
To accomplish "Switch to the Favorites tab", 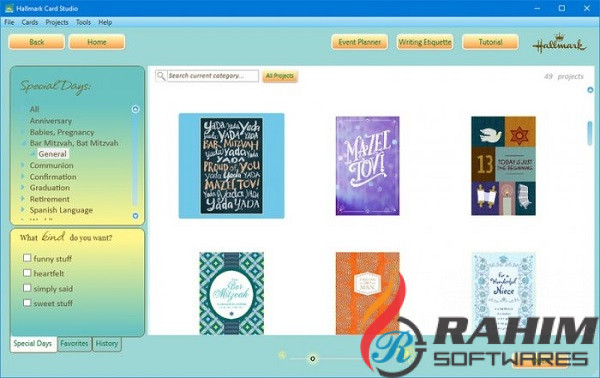I will click(x=74, y=344).
